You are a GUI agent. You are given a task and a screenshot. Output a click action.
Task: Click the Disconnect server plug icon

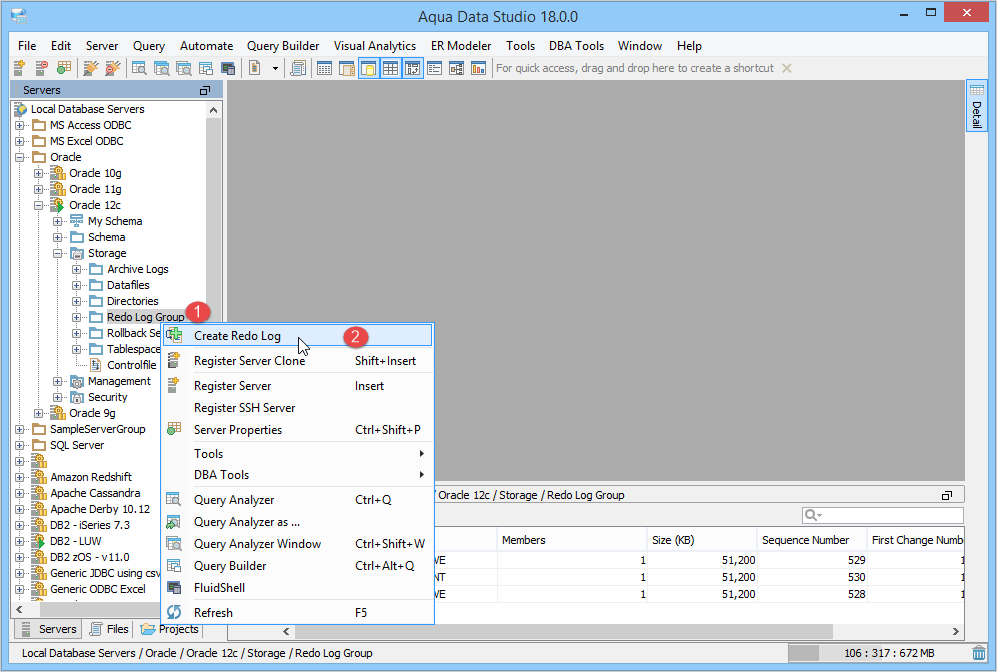pyautogui.click(x=113, y=68)
